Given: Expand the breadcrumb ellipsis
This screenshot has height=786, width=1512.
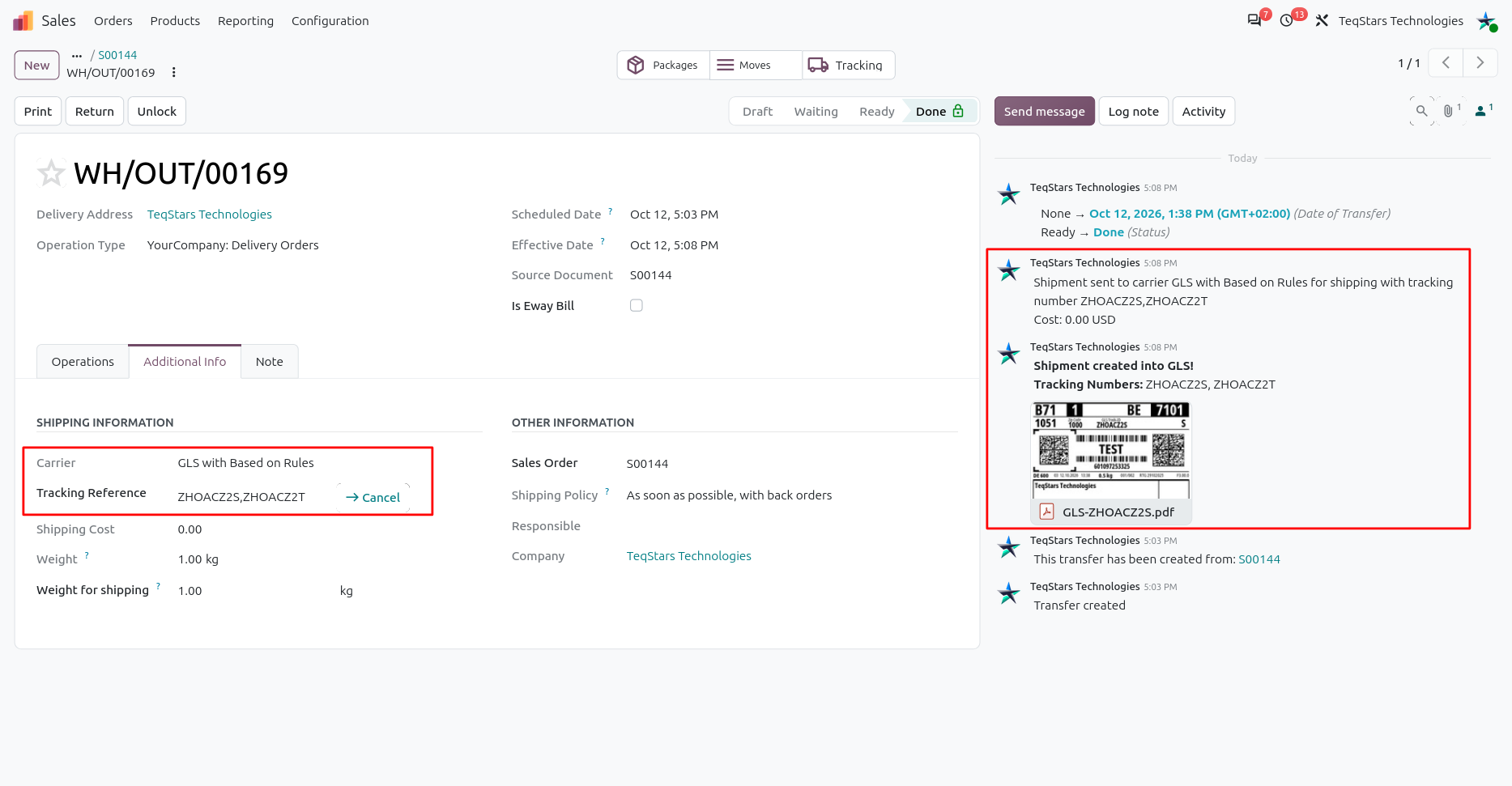Looking at the screenshot, I should [x=77, y=56].
